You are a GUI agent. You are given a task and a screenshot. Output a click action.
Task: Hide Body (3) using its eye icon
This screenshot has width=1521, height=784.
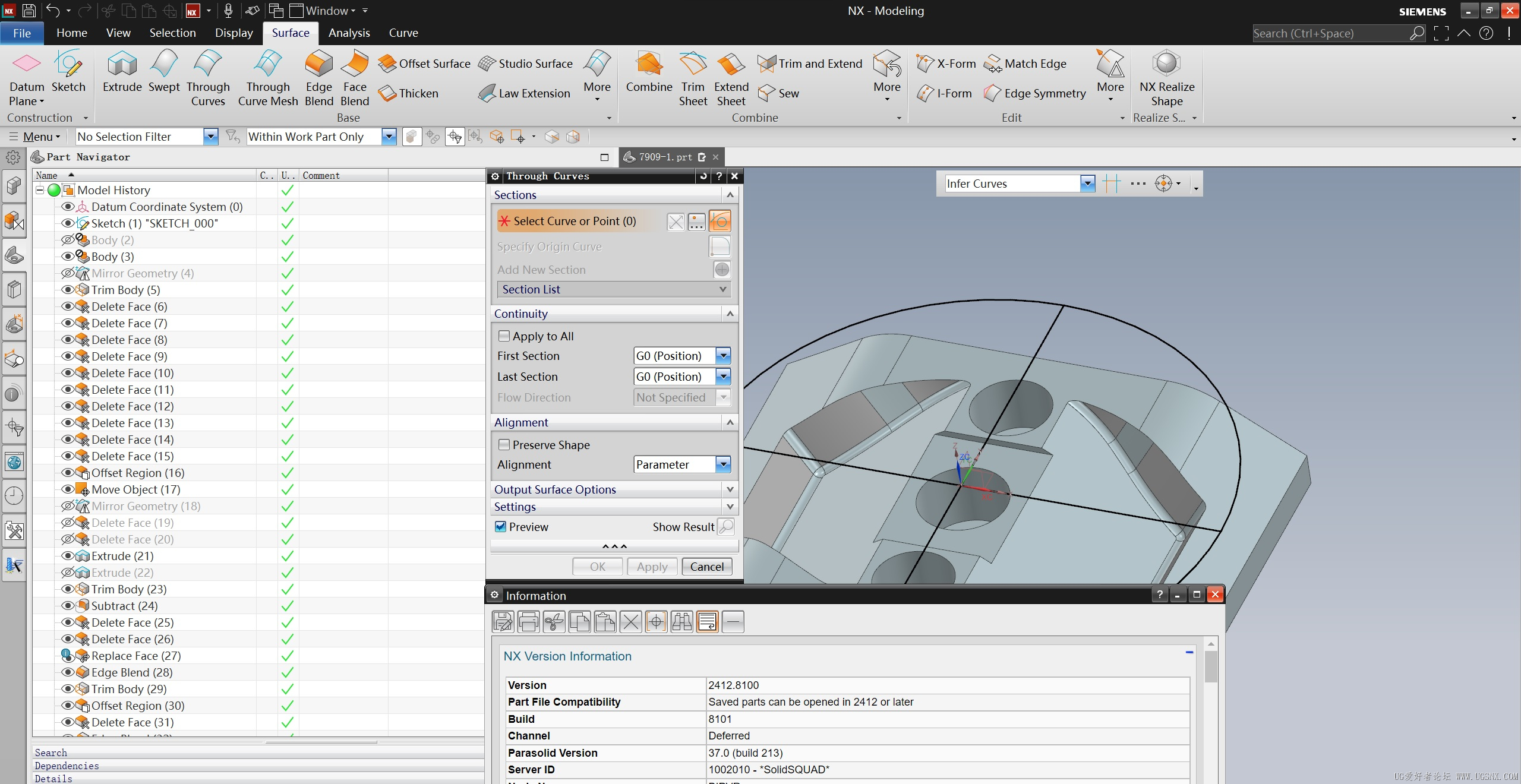(68, 257)
